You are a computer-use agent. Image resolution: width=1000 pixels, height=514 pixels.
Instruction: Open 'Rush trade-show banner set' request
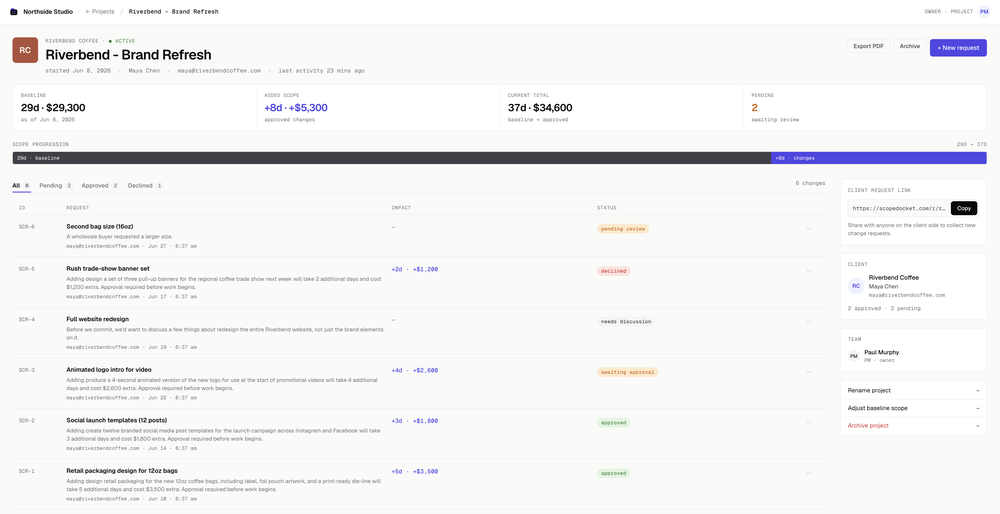tap(108, 268)
